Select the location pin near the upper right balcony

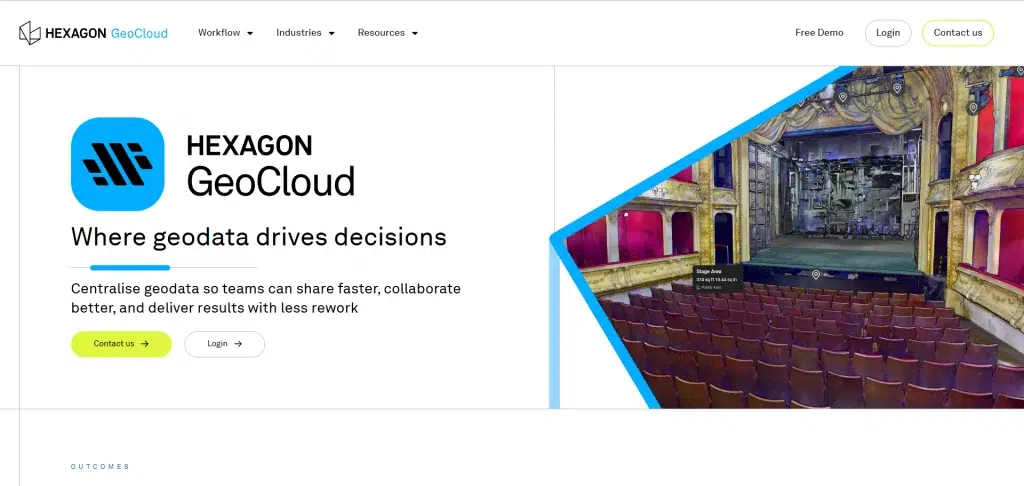[x=972, y=107]
